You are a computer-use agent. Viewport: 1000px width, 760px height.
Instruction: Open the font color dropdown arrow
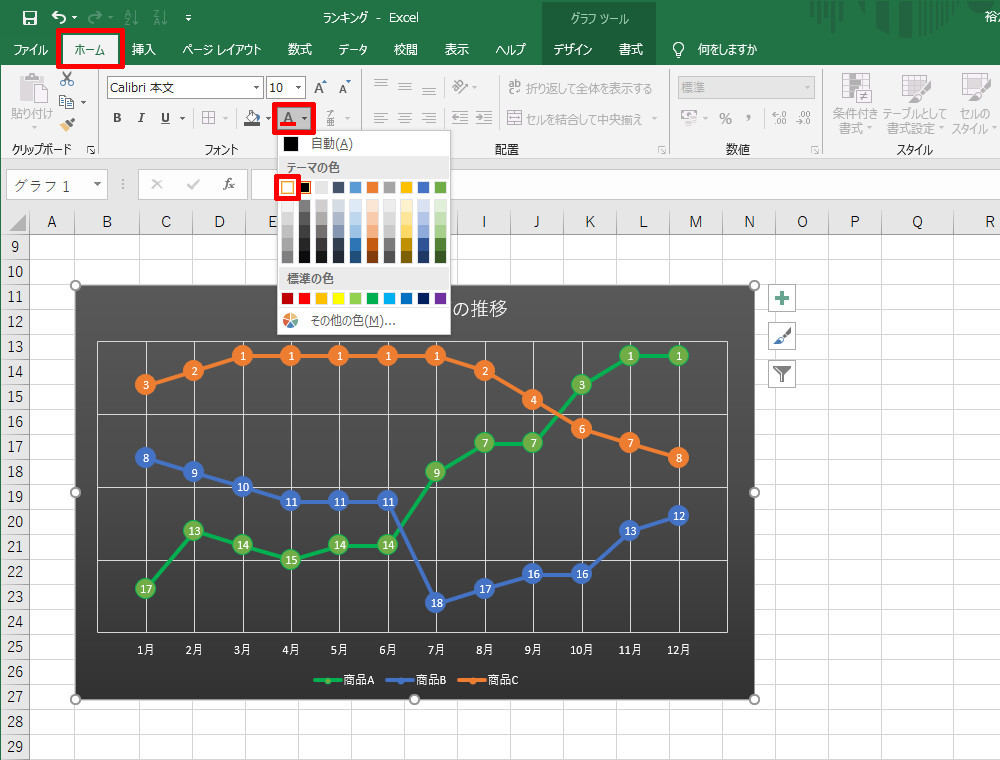click(305, 118)
